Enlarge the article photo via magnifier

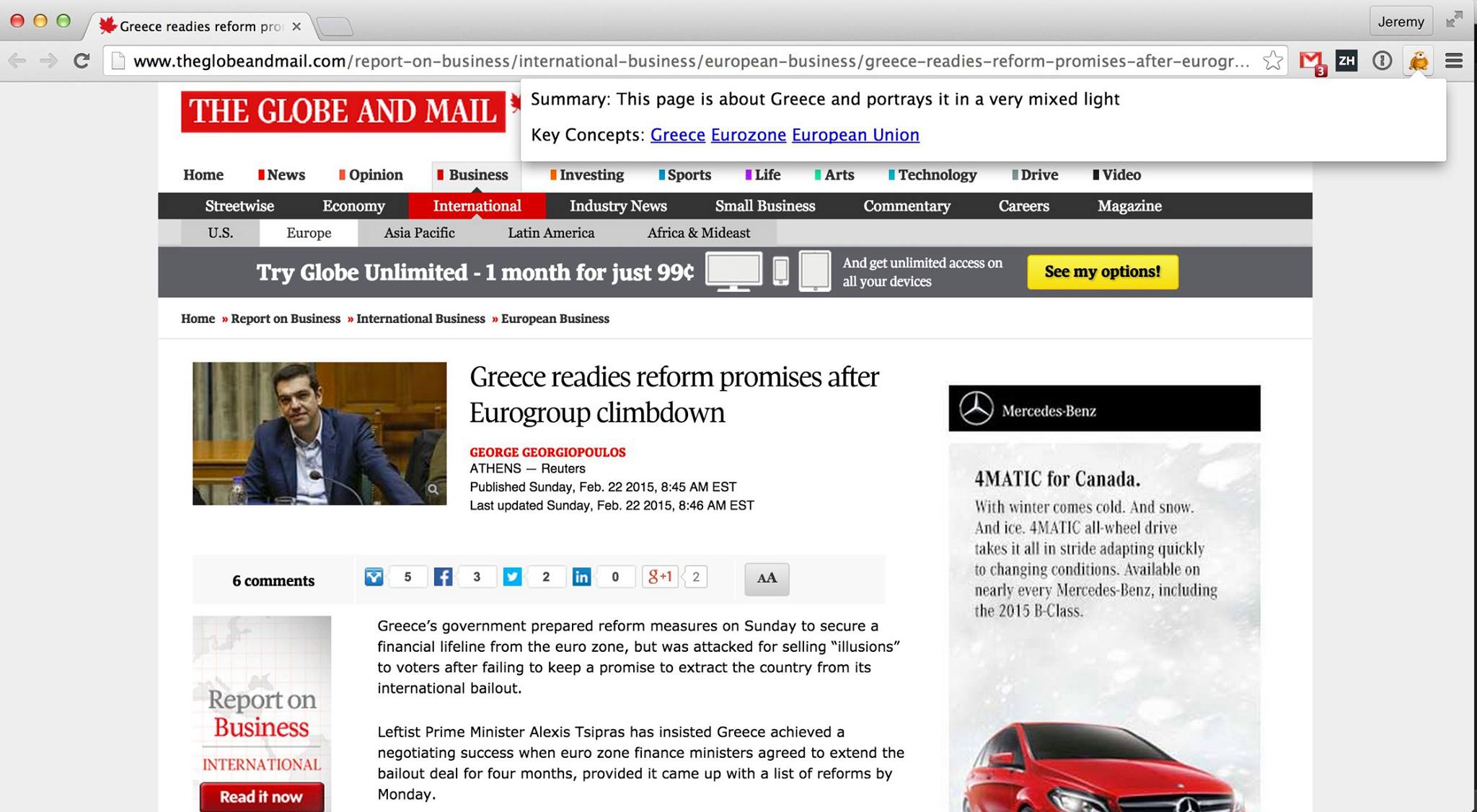coord(433,489)
